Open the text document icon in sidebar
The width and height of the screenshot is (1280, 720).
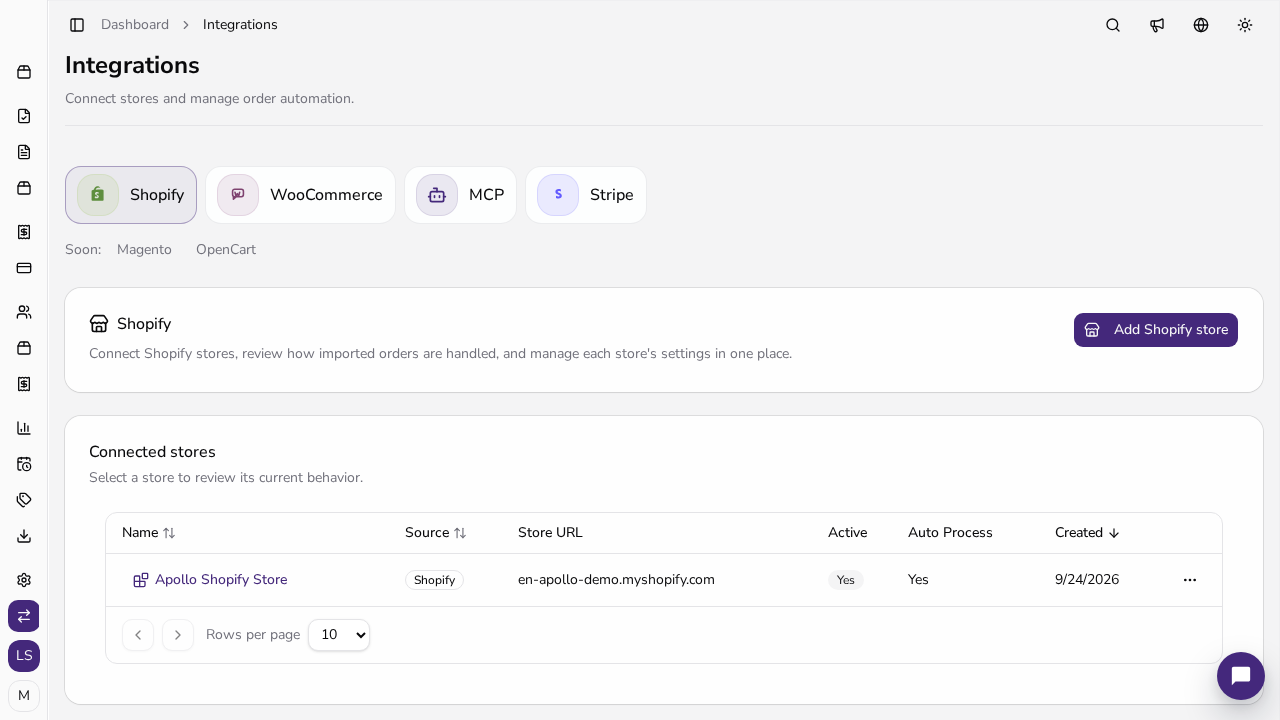tap(24, 152)
